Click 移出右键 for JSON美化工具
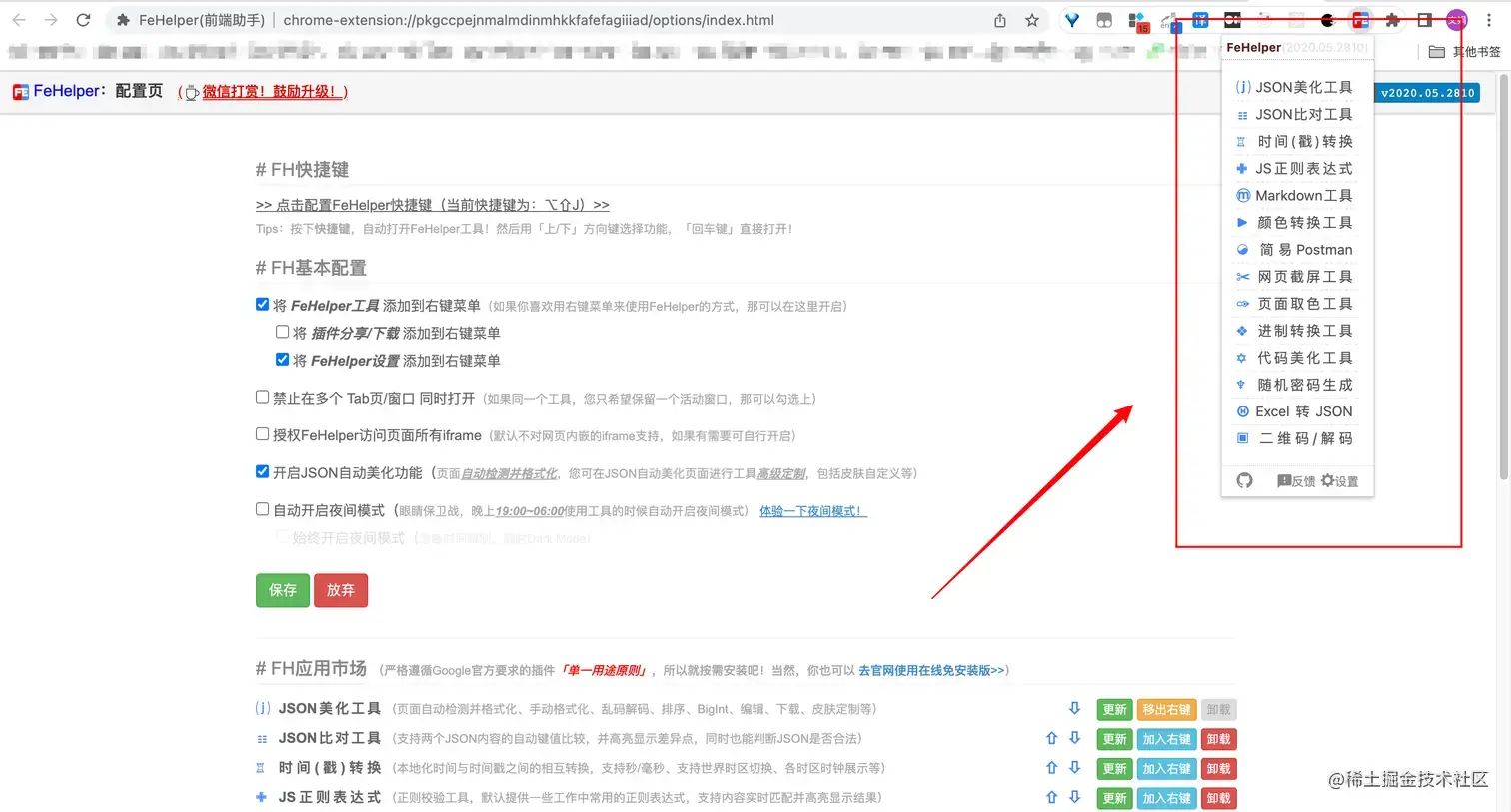The height and width of the screenshot is (812, 1511). tap(1166, 709)
